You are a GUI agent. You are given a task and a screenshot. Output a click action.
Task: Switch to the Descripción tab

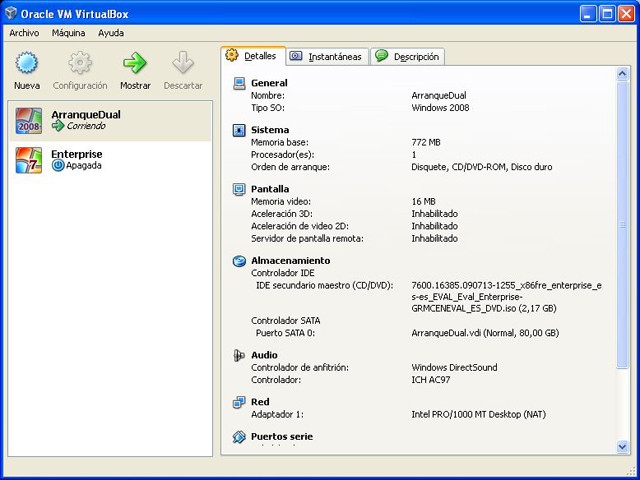407,57
